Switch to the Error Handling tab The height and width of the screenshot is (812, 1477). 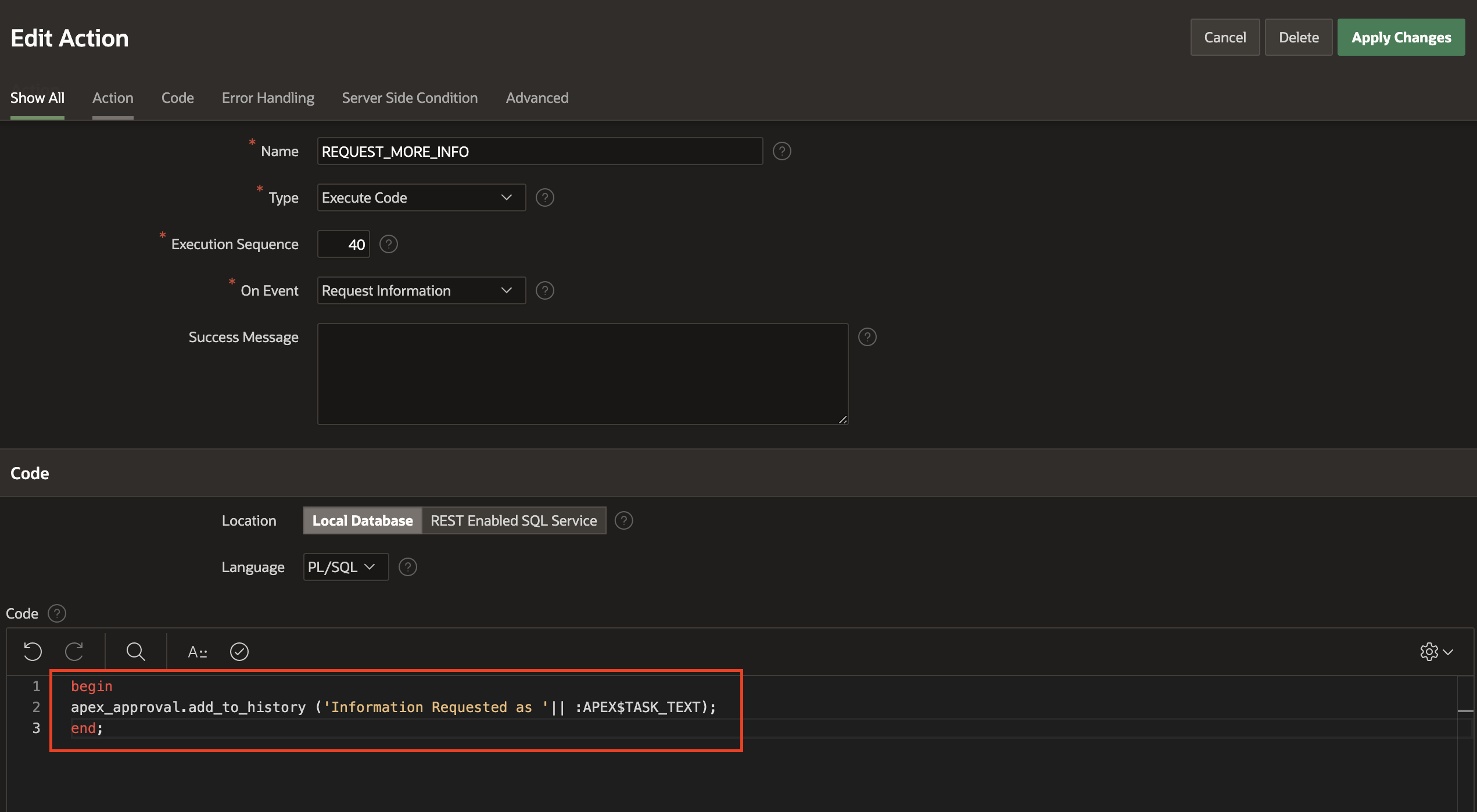pyautogui.click(x=268, y=98)
